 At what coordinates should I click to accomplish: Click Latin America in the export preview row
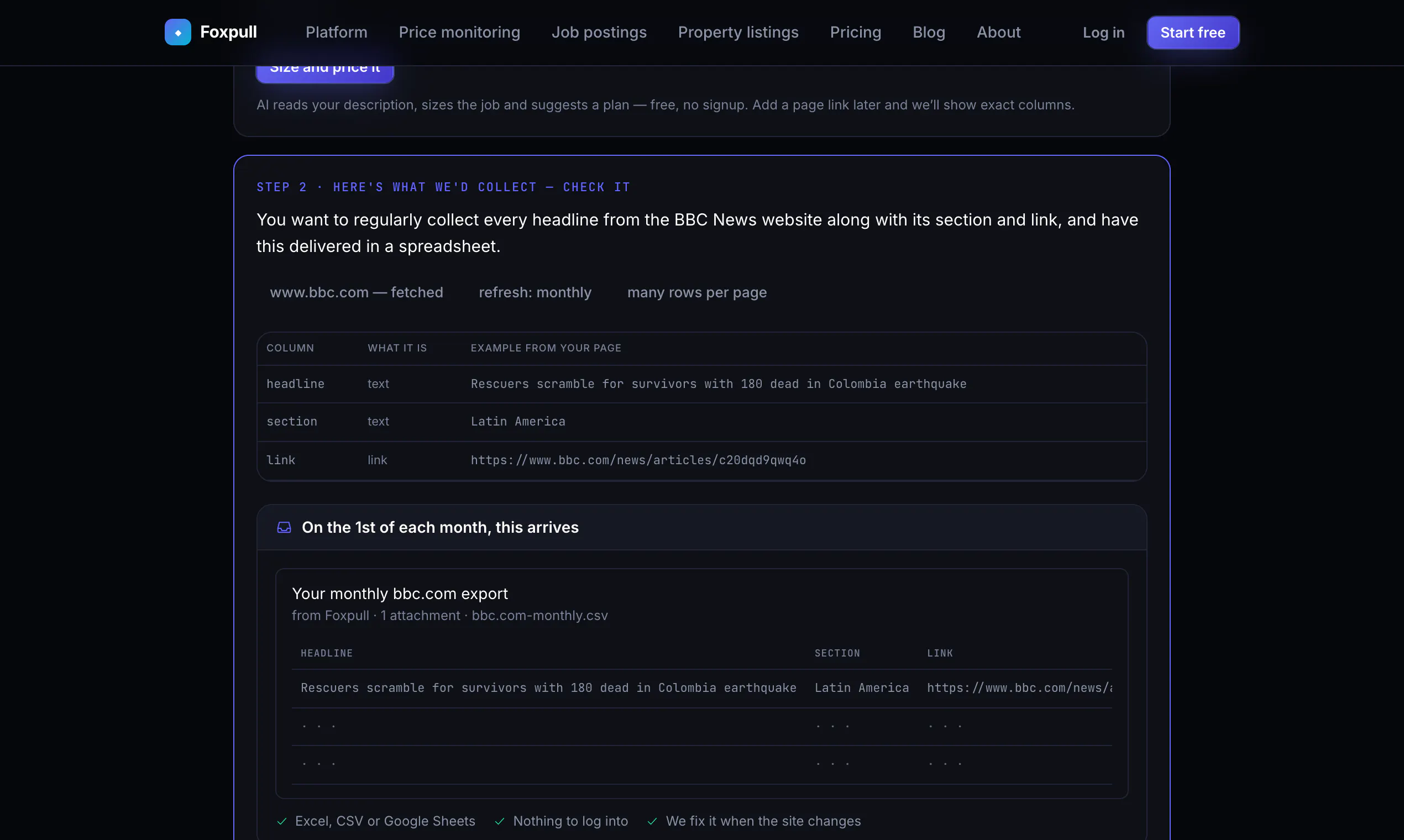[x=862, y=687]
